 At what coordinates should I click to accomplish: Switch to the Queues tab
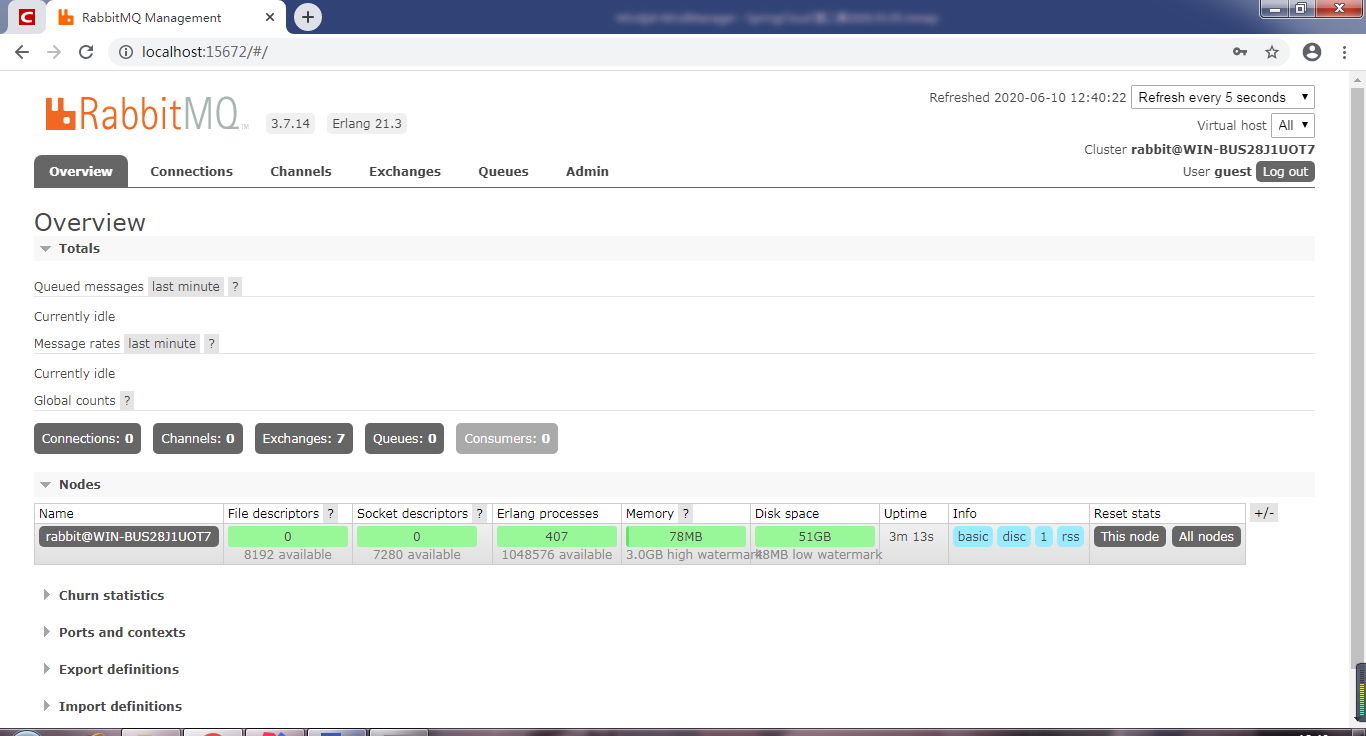503,171
